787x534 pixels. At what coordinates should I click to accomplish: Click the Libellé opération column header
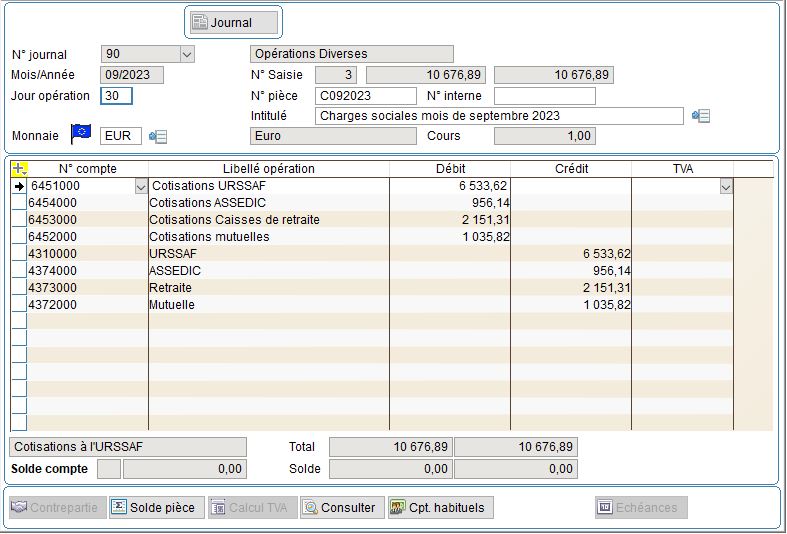coord(268,169)
